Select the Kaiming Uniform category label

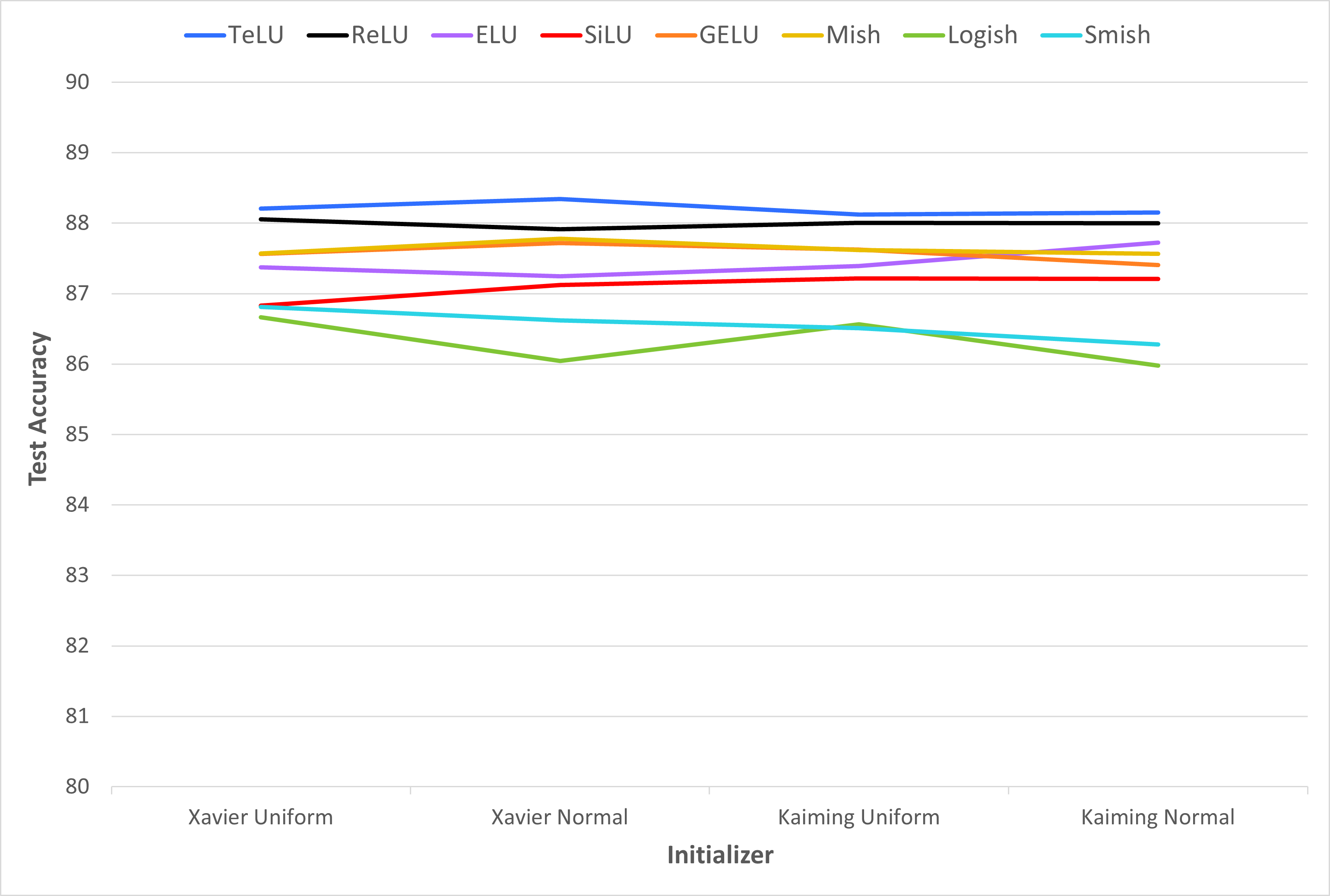click(858, 817)
